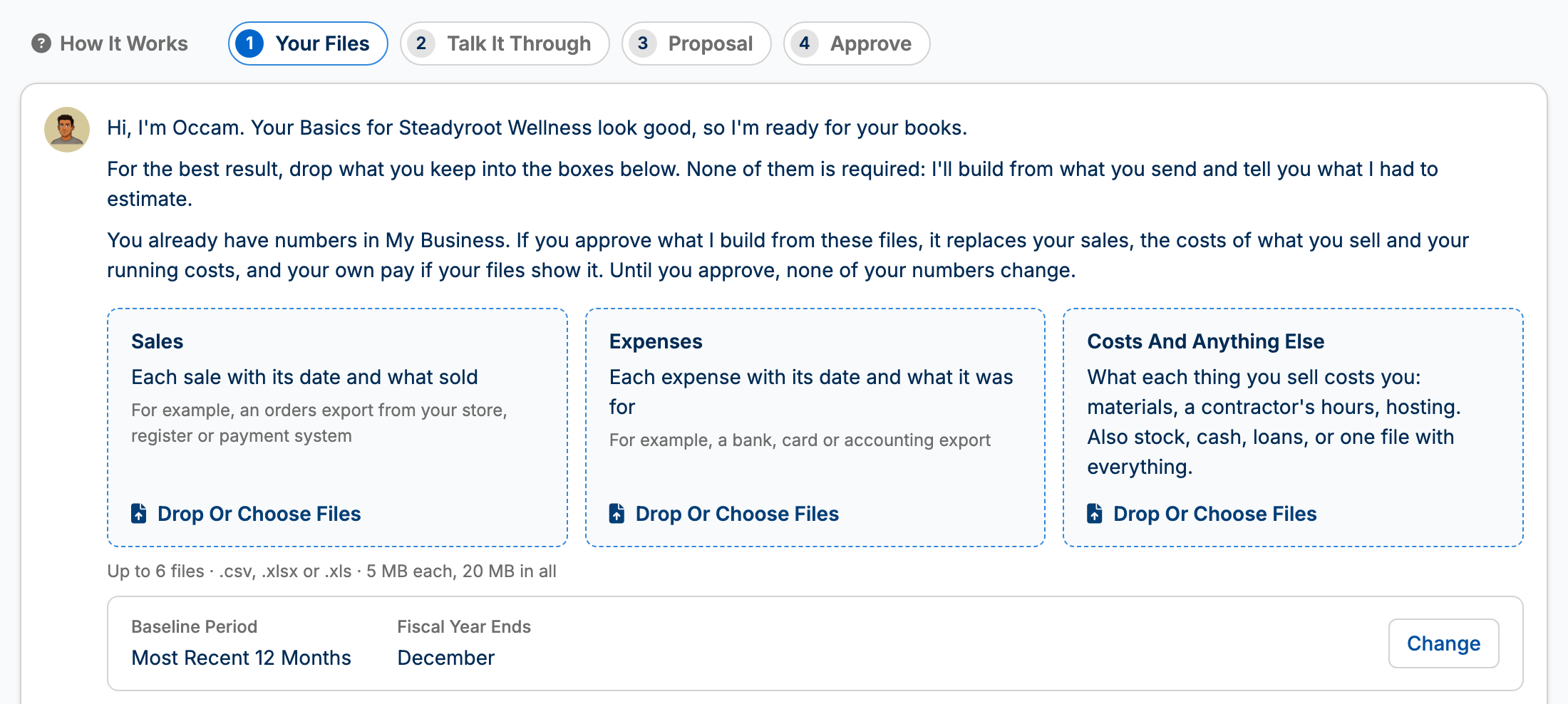Click the greeting line "Hi, I'm Occam"
The height and width of the screenshot is (704, 1568).
coord(537,128)
